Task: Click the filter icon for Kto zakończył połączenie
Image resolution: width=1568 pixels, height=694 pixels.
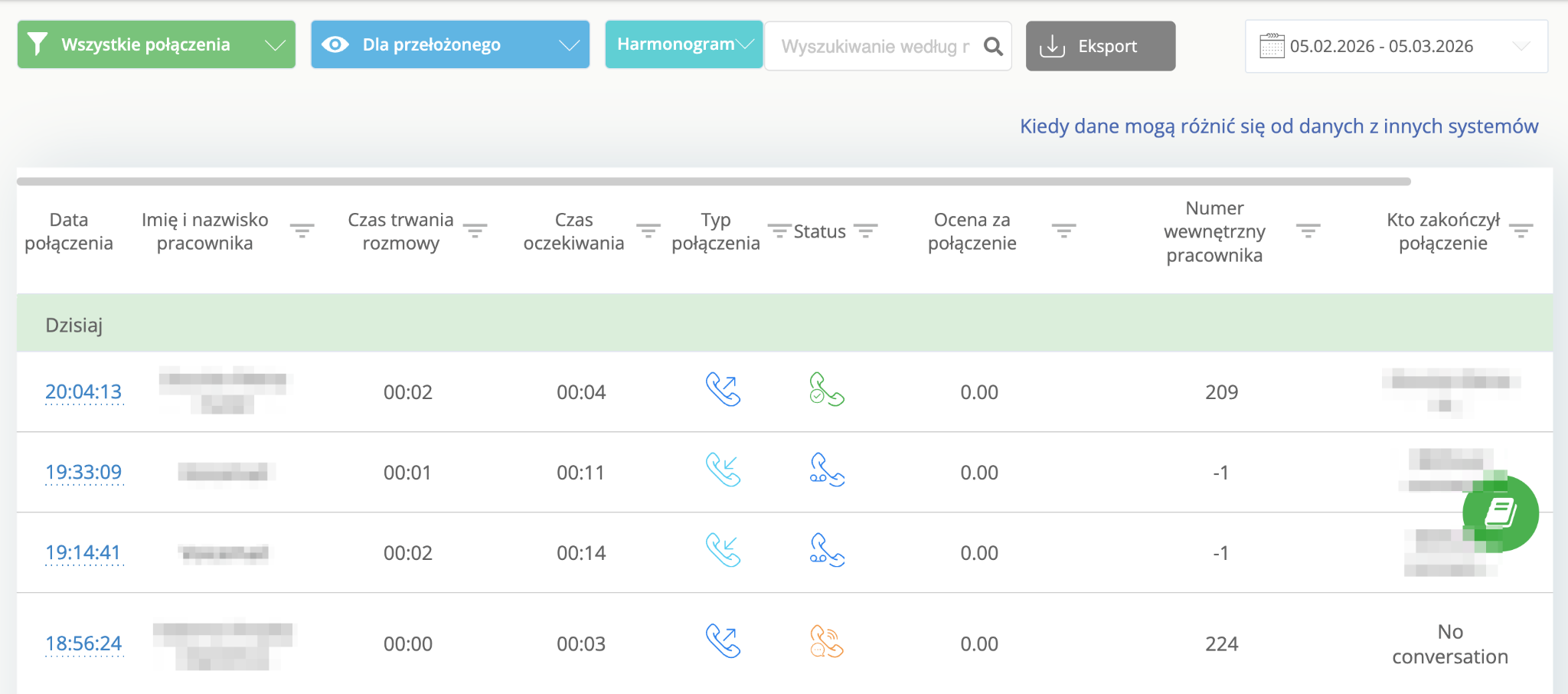Action: [x=1521, y=231]
